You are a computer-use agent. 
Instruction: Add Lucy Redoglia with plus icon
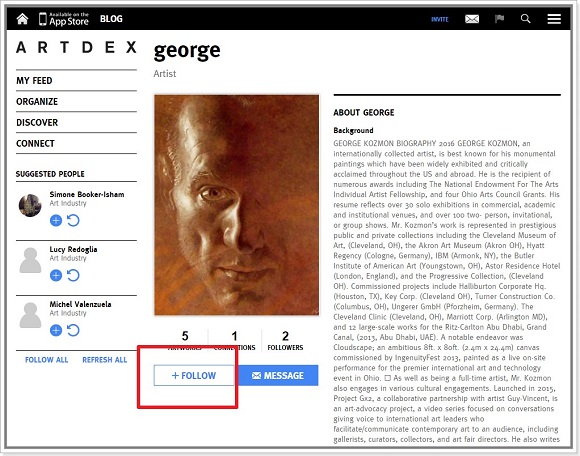click(56, 275)
